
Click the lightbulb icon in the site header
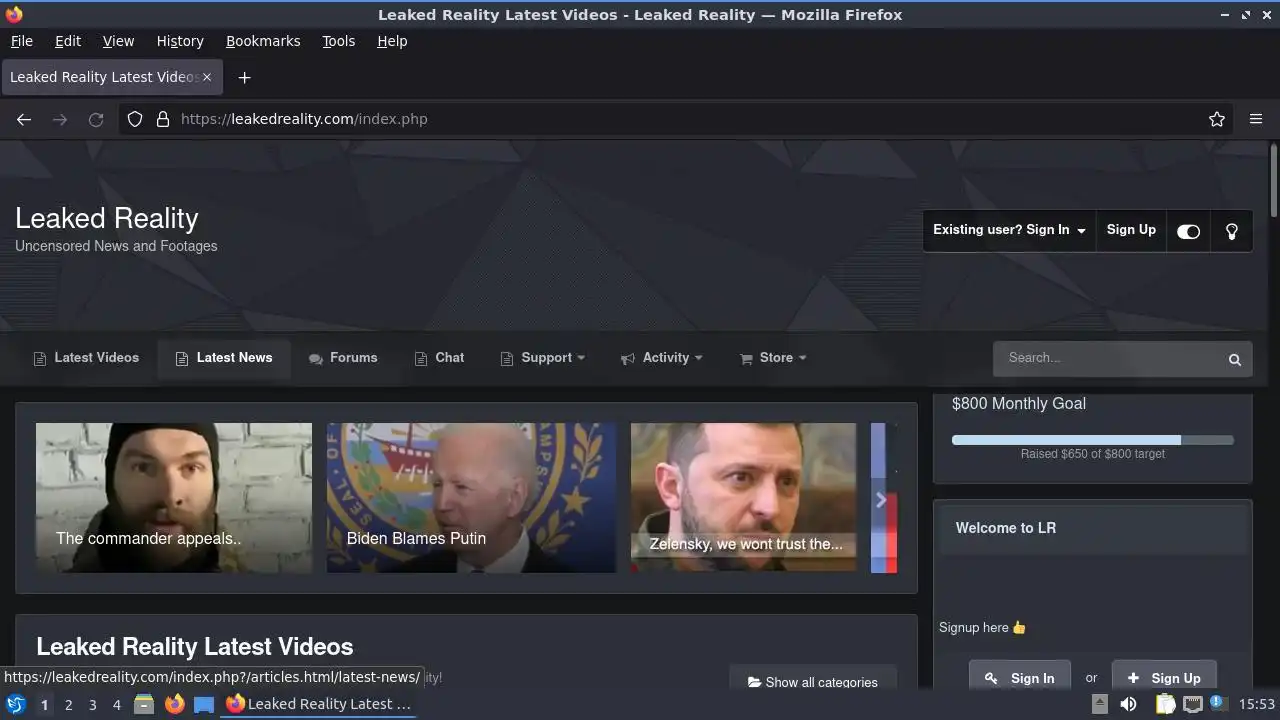pos(1232,230)
